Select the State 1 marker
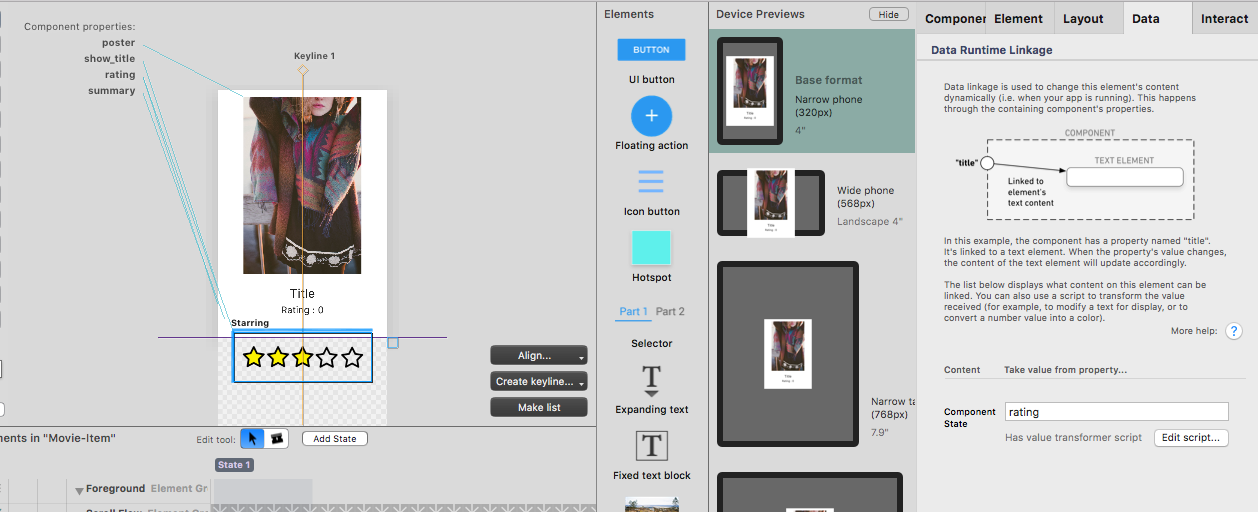1258x512 pixels. pos(234,465)
